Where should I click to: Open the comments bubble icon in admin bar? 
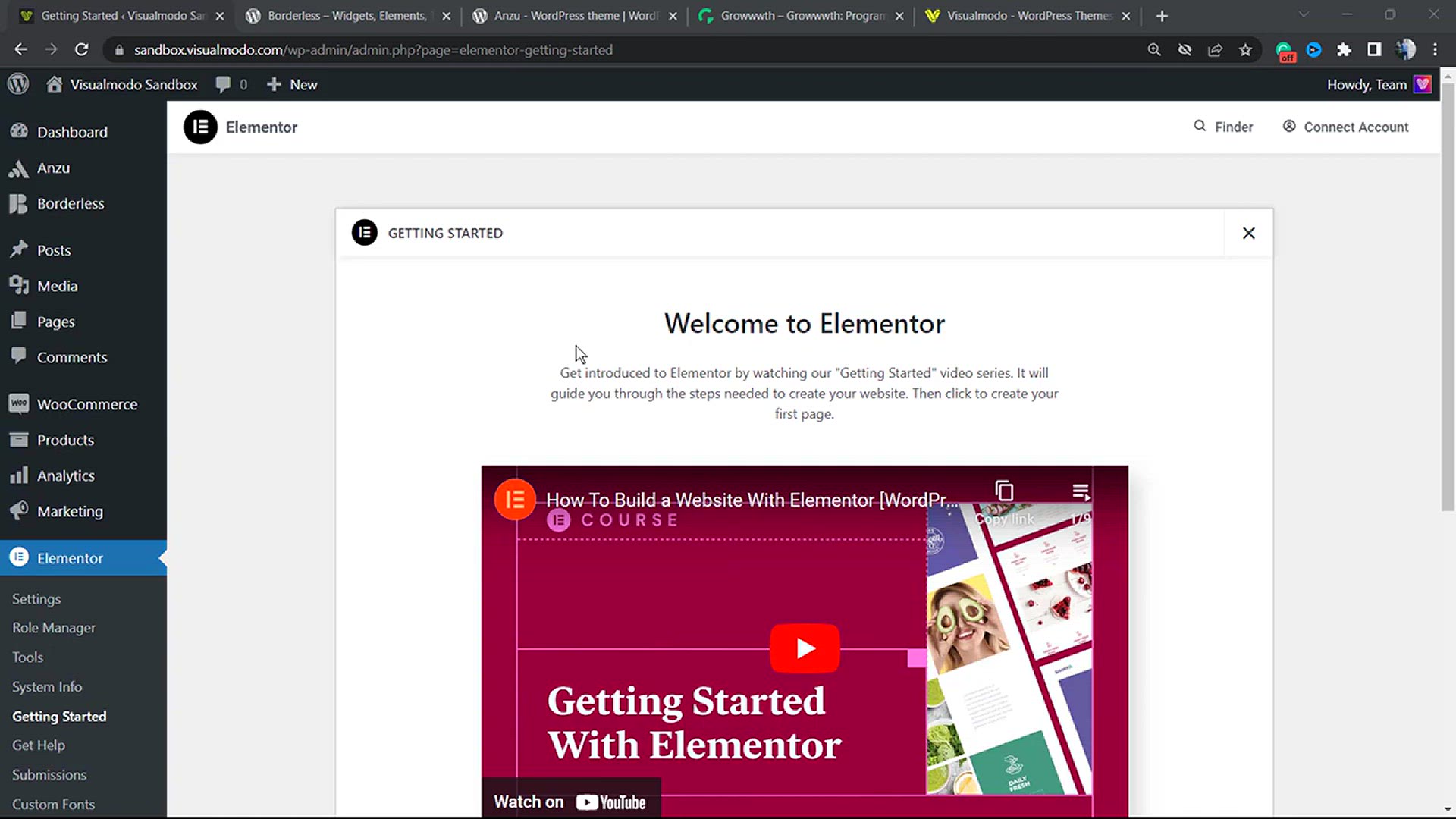pyautogui.click(x=223, y=84)
